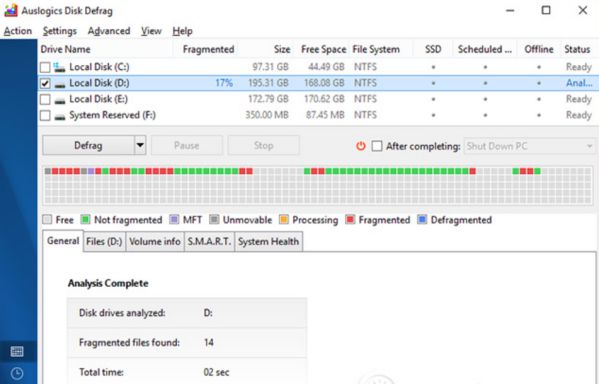599x384 pixels.
Task: Click the Fragmented files found value 14
Action: 209,342
